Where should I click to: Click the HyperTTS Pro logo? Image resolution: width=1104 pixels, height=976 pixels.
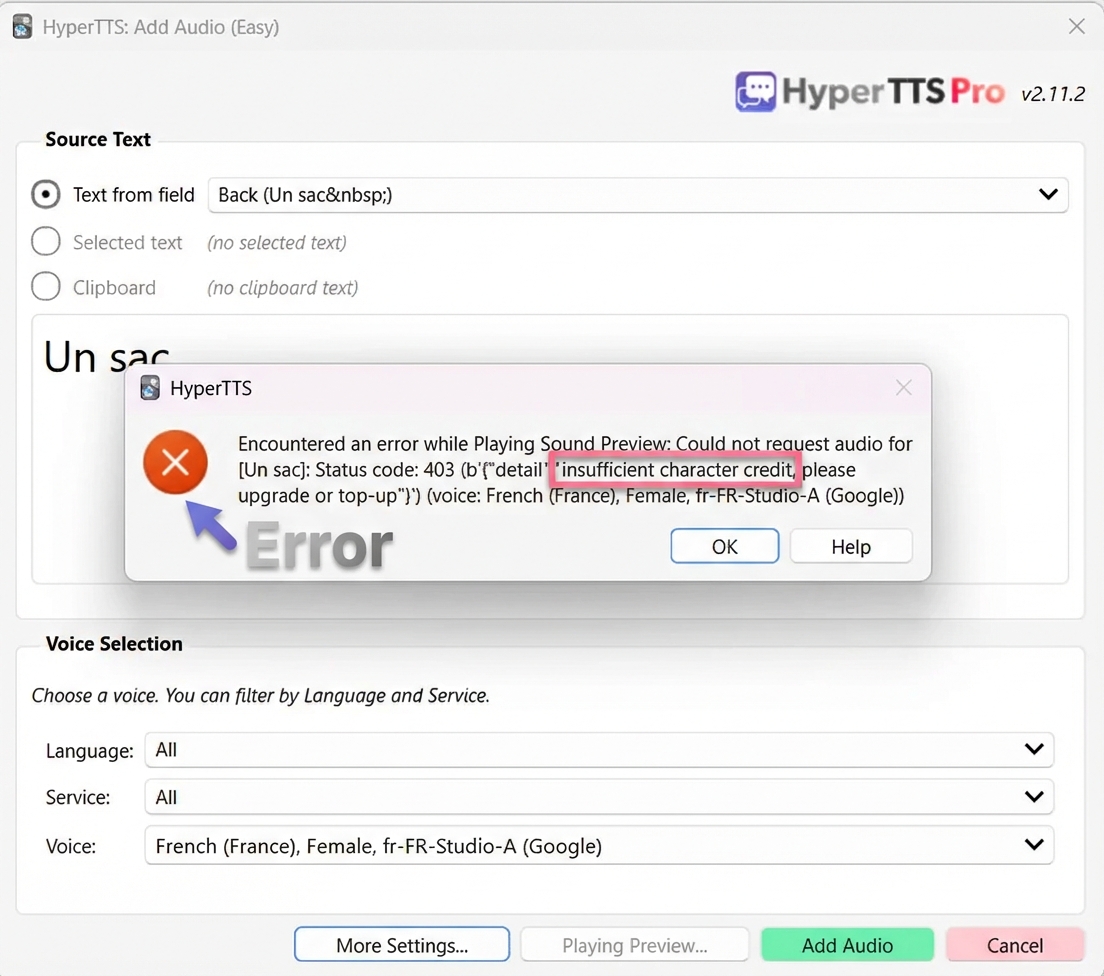coord(867,91)
